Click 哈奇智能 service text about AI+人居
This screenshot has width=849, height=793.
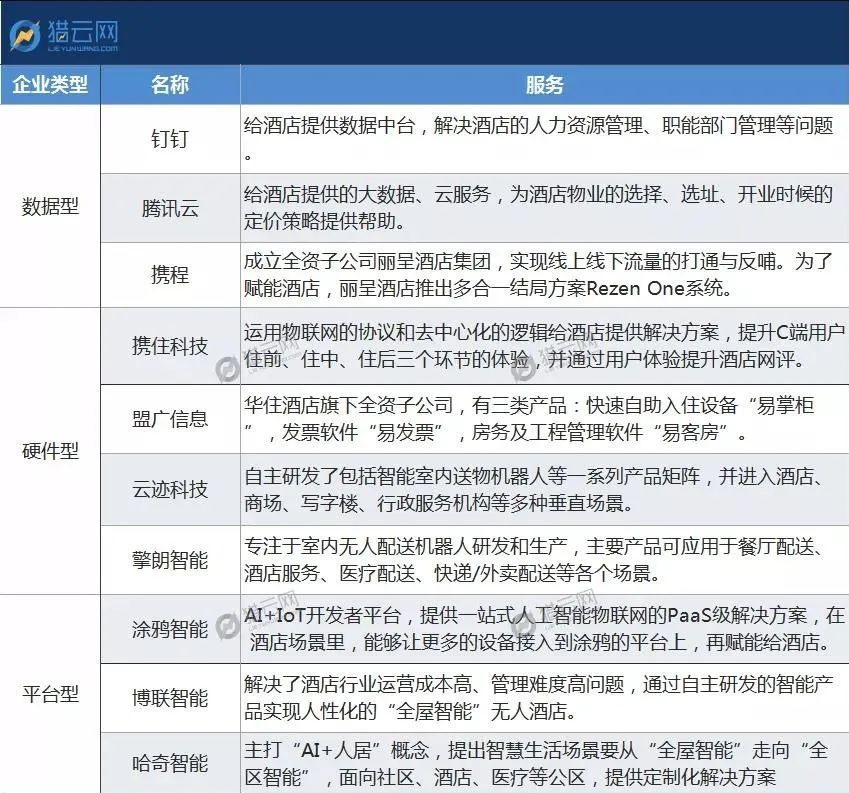(536, 764)
